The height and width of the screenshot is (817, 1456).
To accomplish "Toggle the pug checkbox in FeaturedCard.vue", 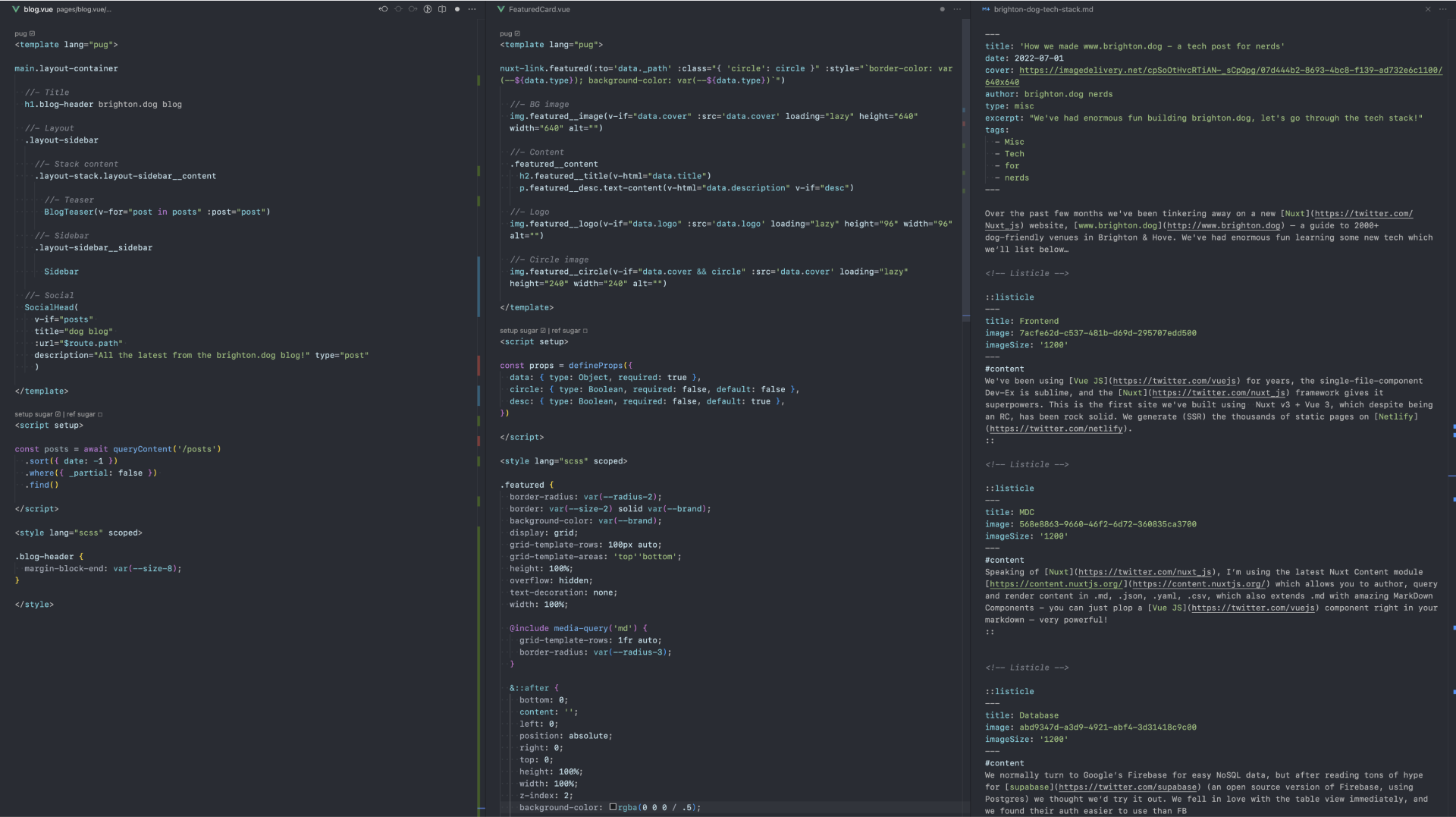I will point(517,33).
